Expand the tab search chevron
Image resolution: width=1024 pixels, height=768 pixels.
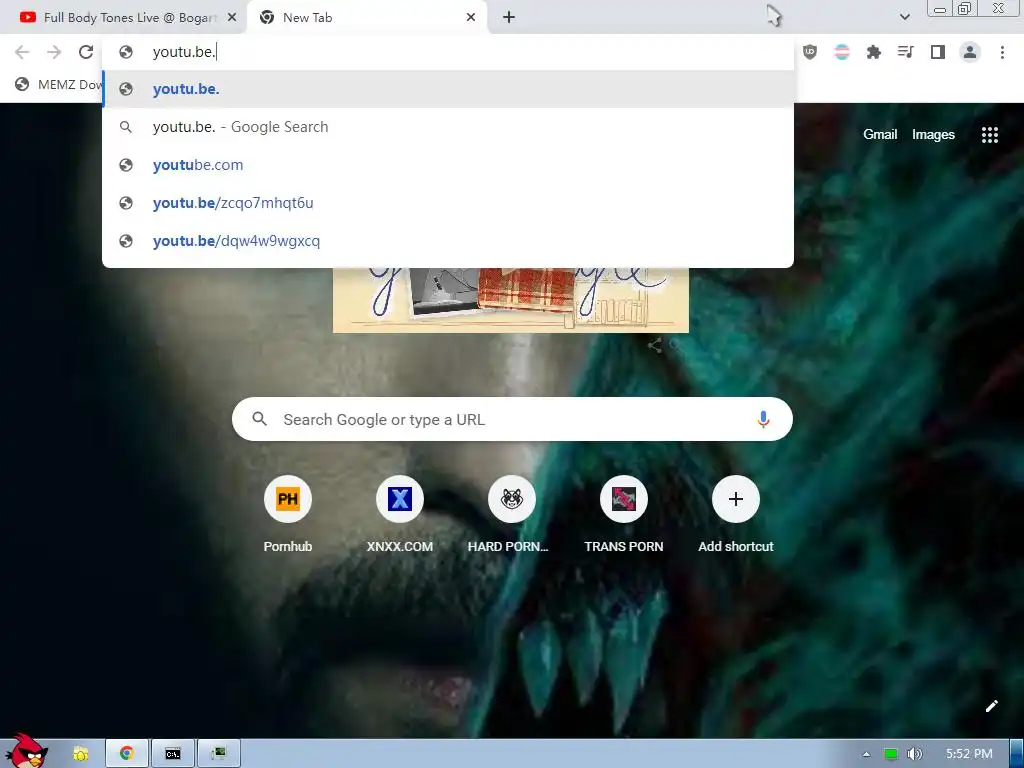[x=904, y=17]
